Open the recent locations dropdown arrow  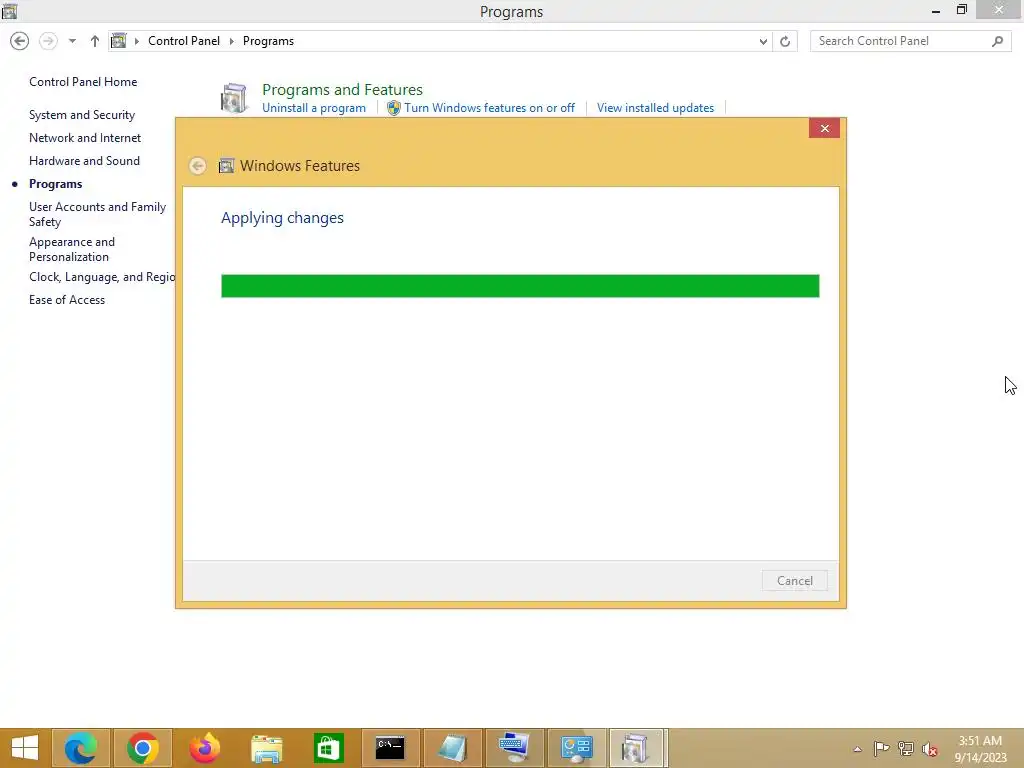(x=72, y=41)
